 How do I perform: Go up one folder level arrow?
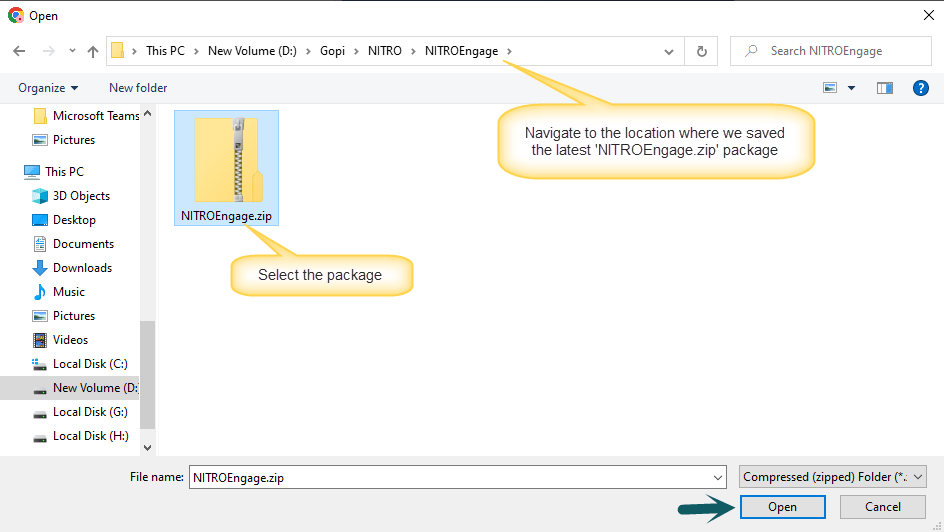tap(93, 51)
